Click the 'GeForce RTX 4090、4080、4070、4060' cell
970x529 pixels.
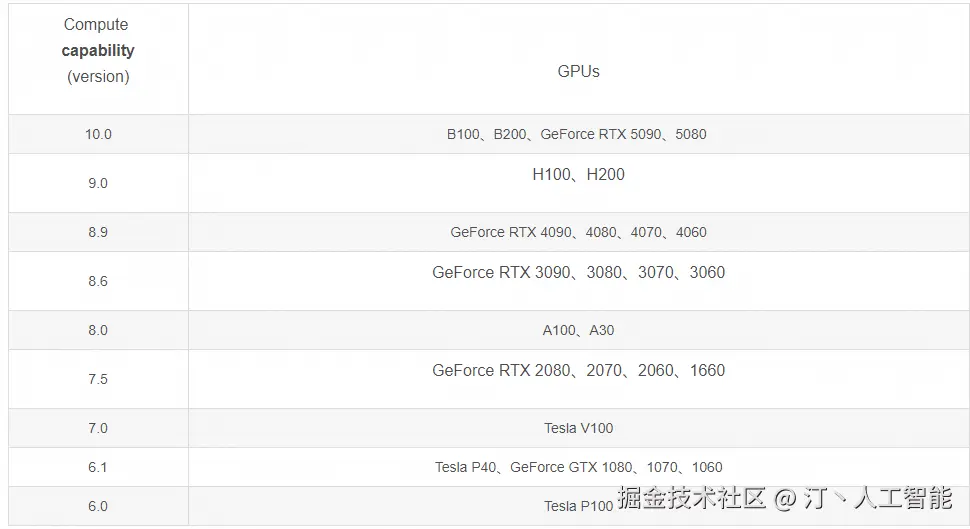[579, 232]
